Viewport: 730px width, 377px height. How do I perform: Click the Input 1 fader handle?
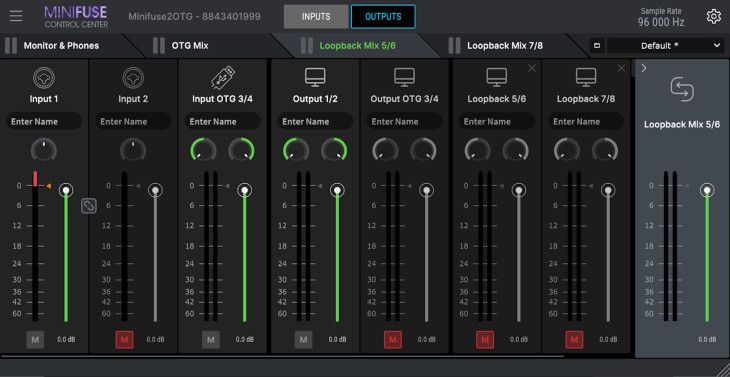pyautogui.click(x=66, y=190)
